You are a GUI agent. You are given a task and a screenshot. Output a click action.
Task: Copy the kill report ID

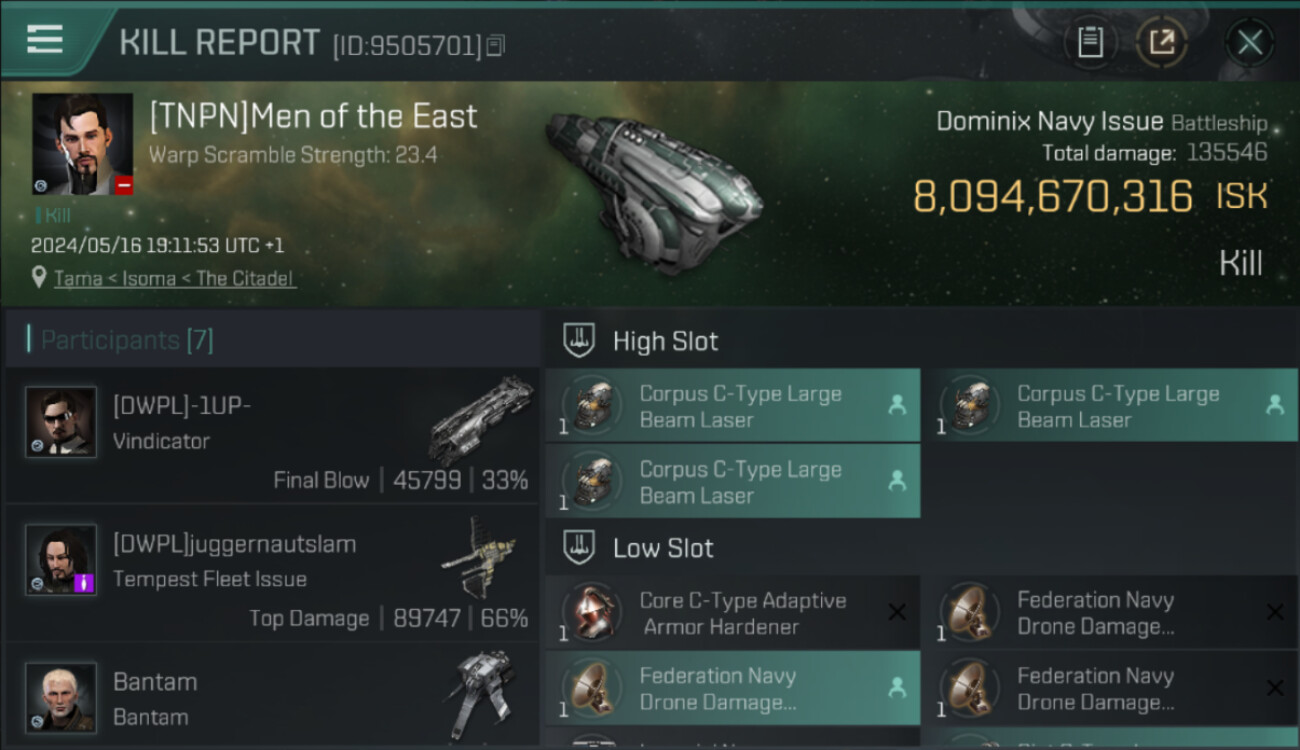(x=497, y=45)
